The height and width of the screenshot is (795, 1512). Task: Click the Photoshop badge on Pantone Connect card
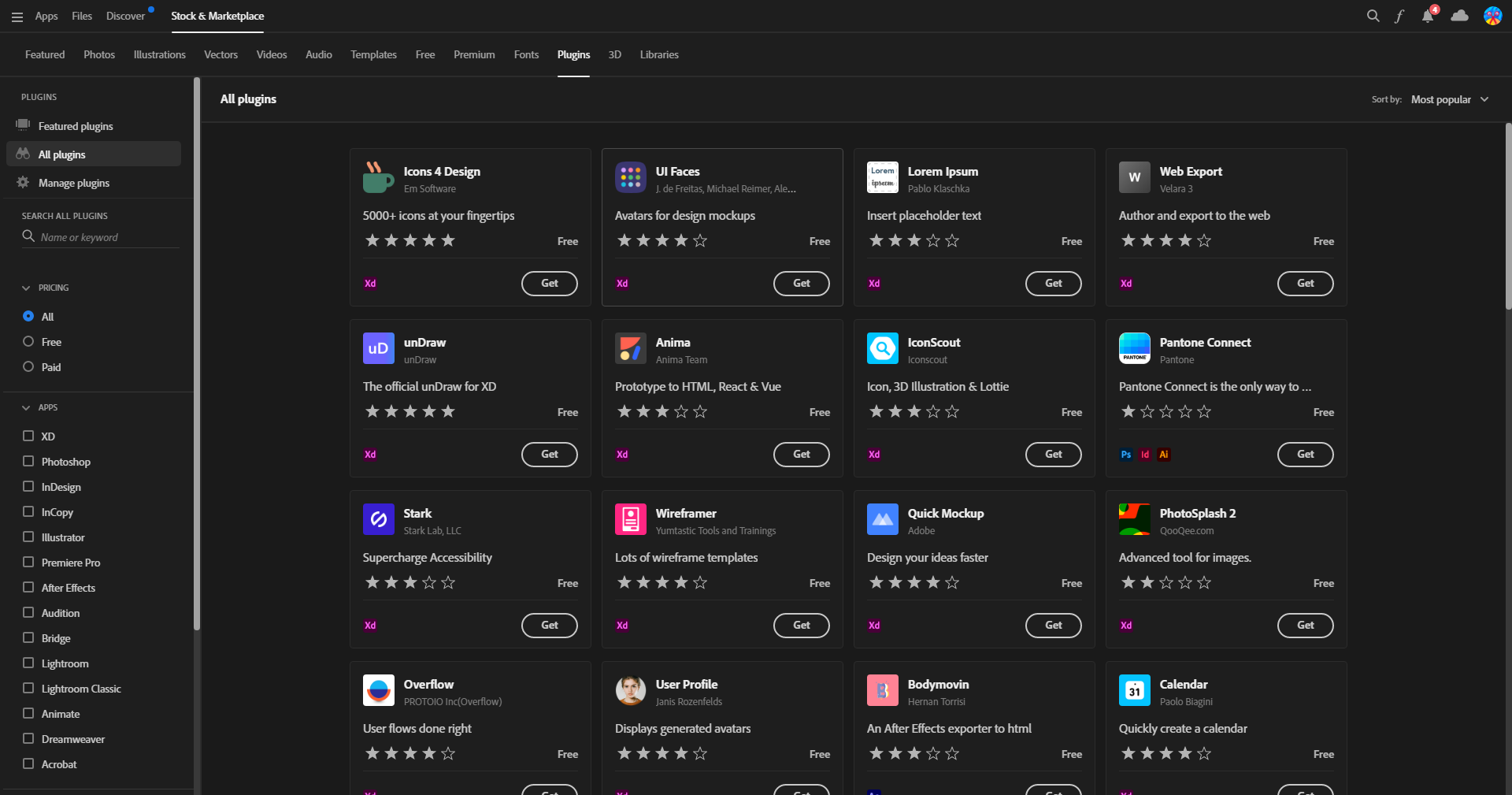(1126, 455)
